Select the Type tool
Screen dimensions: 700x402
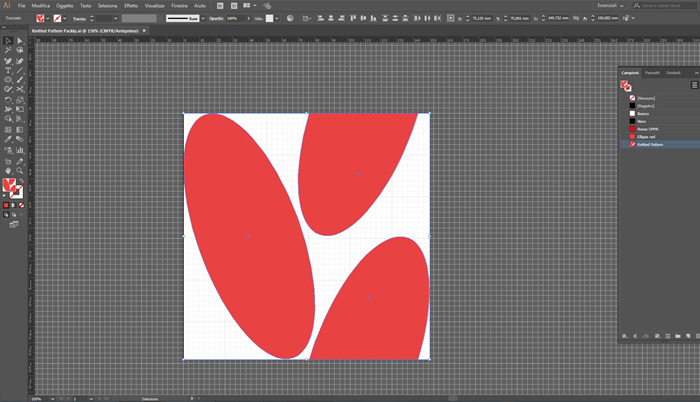[x=8, y=71]
